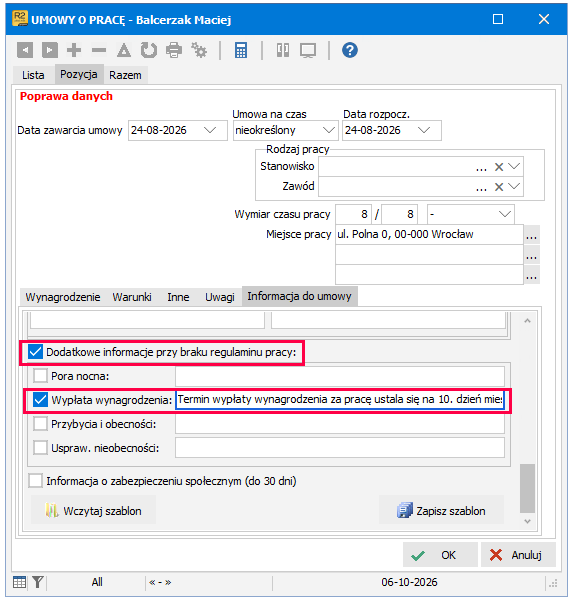575x608 pixels.
Task: Click Wypłata wynagrodzenia text field
Action: click(x=340, y=400)
